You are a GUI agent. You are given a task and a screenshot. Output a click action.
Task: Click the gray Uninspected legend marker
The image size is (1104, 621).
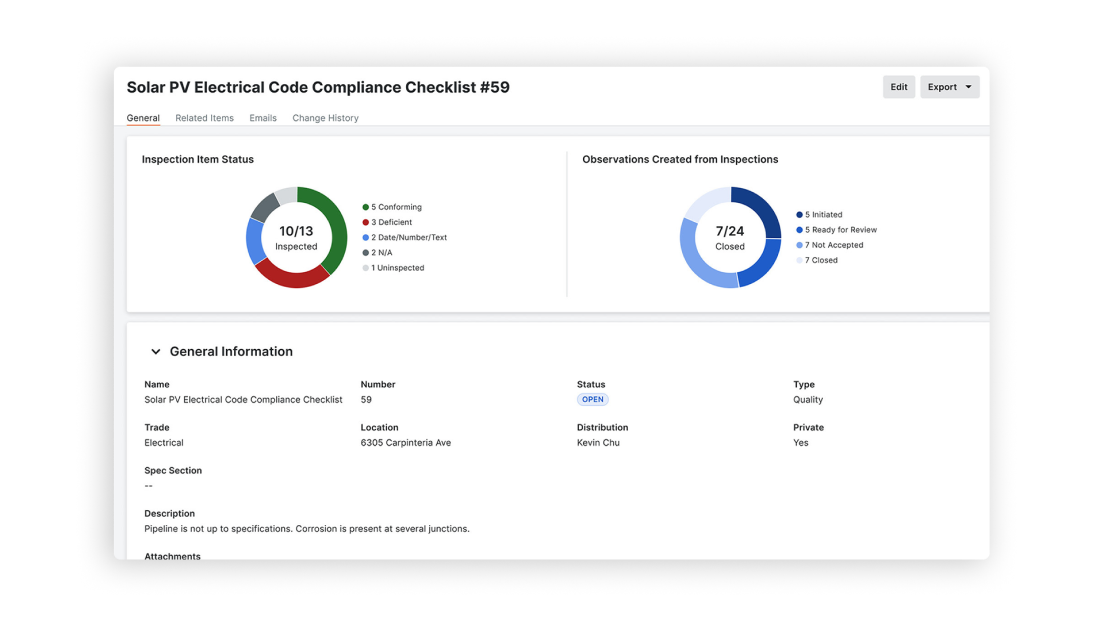pos(364,267)
